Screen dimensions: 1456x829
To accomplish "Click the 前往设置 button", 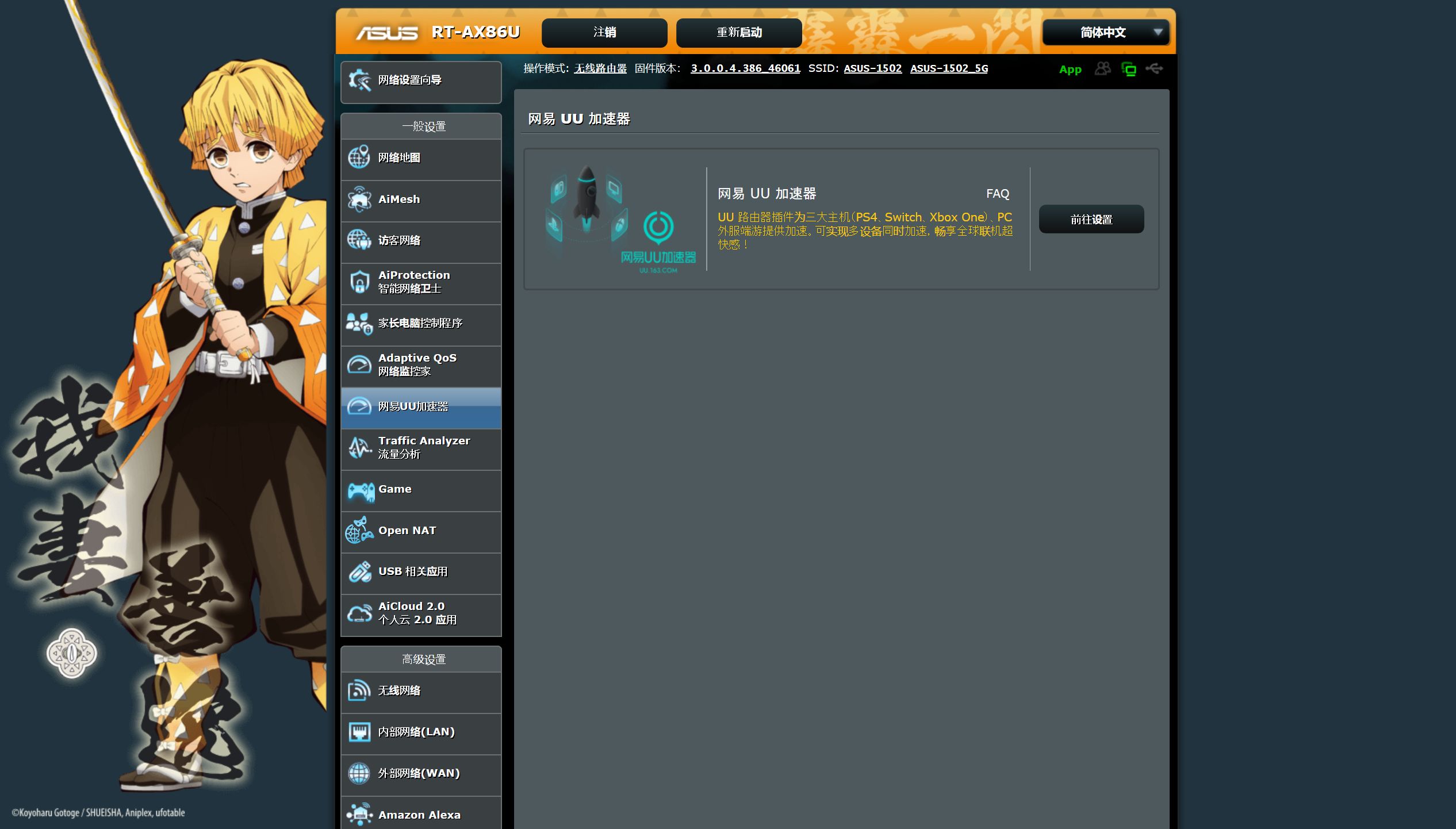I will [1091, 220].
